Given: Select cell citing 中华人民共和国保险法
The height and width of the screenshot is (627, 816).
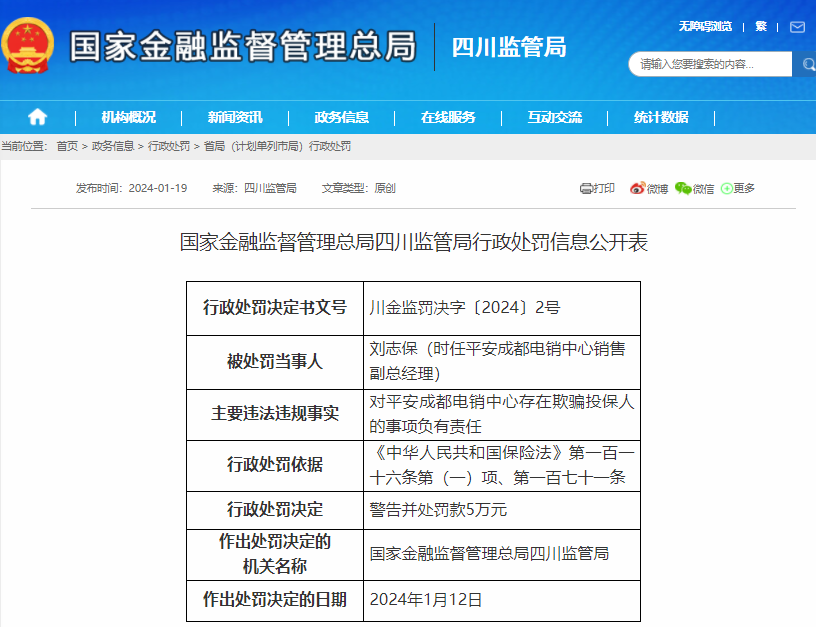Looking at the screenshot, I should click(502, 465).
